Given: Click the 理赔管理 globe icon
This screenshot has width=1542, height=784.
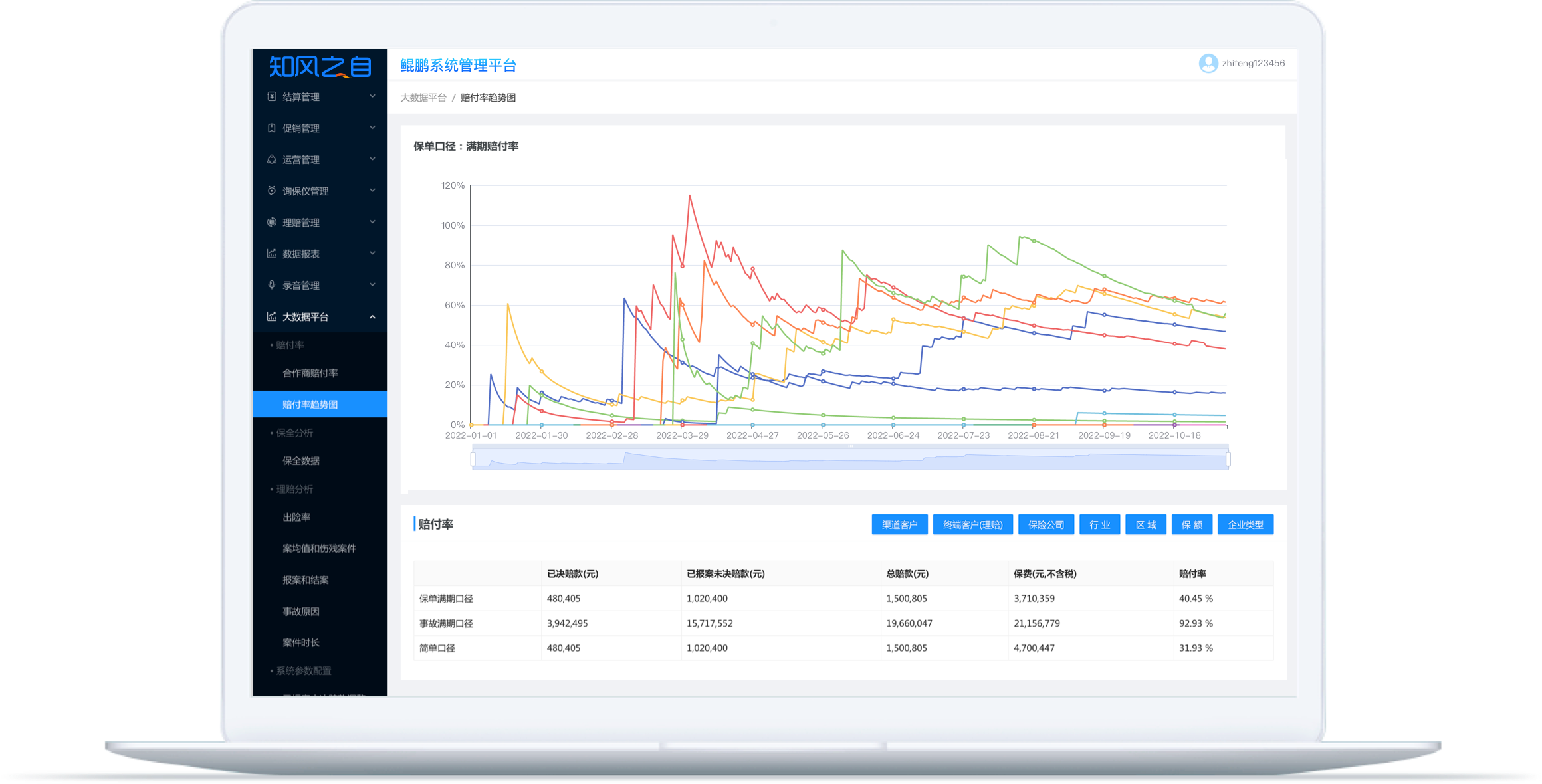Looking at the screenshot, I should click(271, 222).
